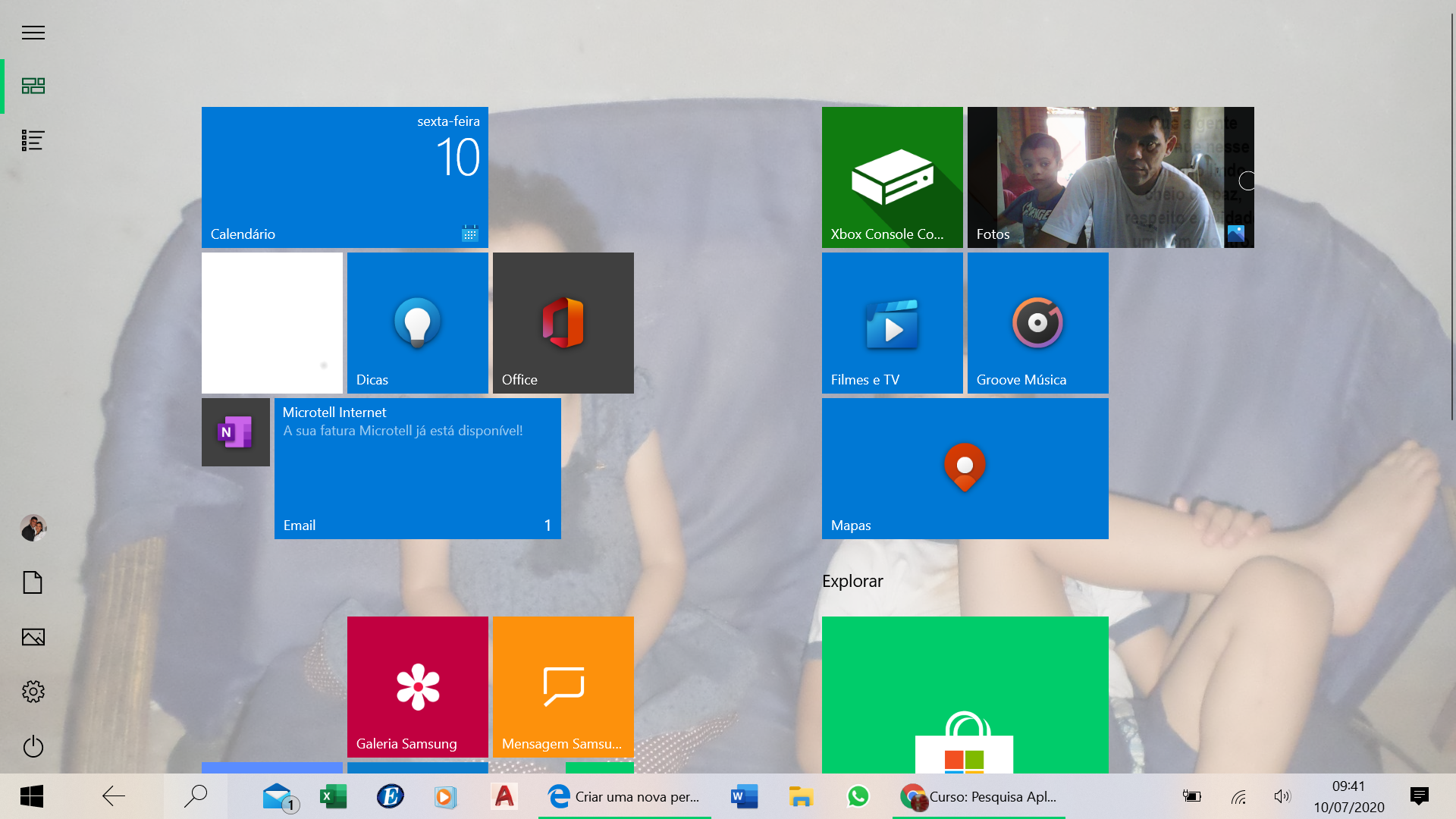
Task: Open the Filmes e TV tile
Action: [892, 322]
